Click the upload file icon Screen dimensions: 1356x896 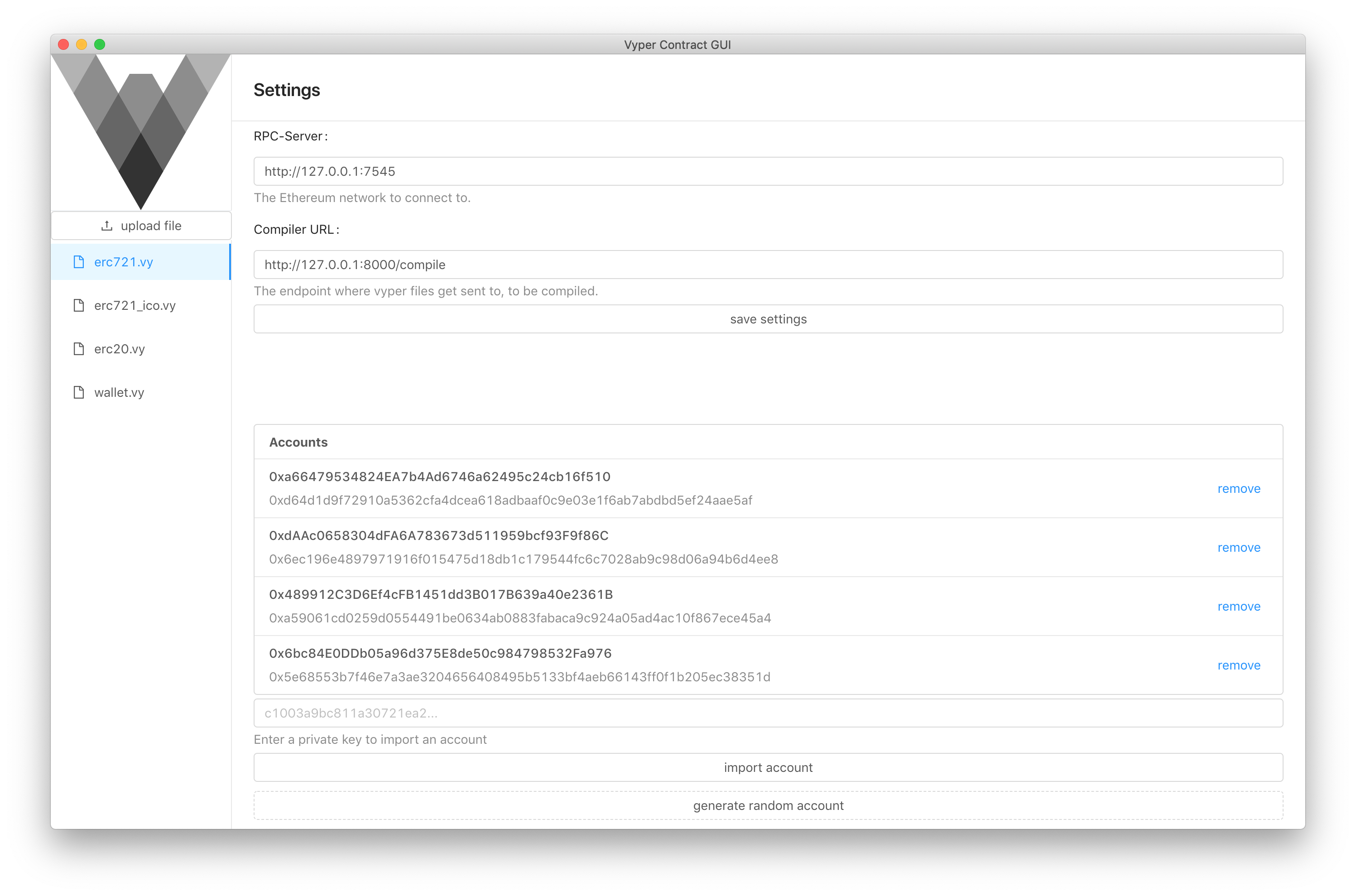pos(107,225)
